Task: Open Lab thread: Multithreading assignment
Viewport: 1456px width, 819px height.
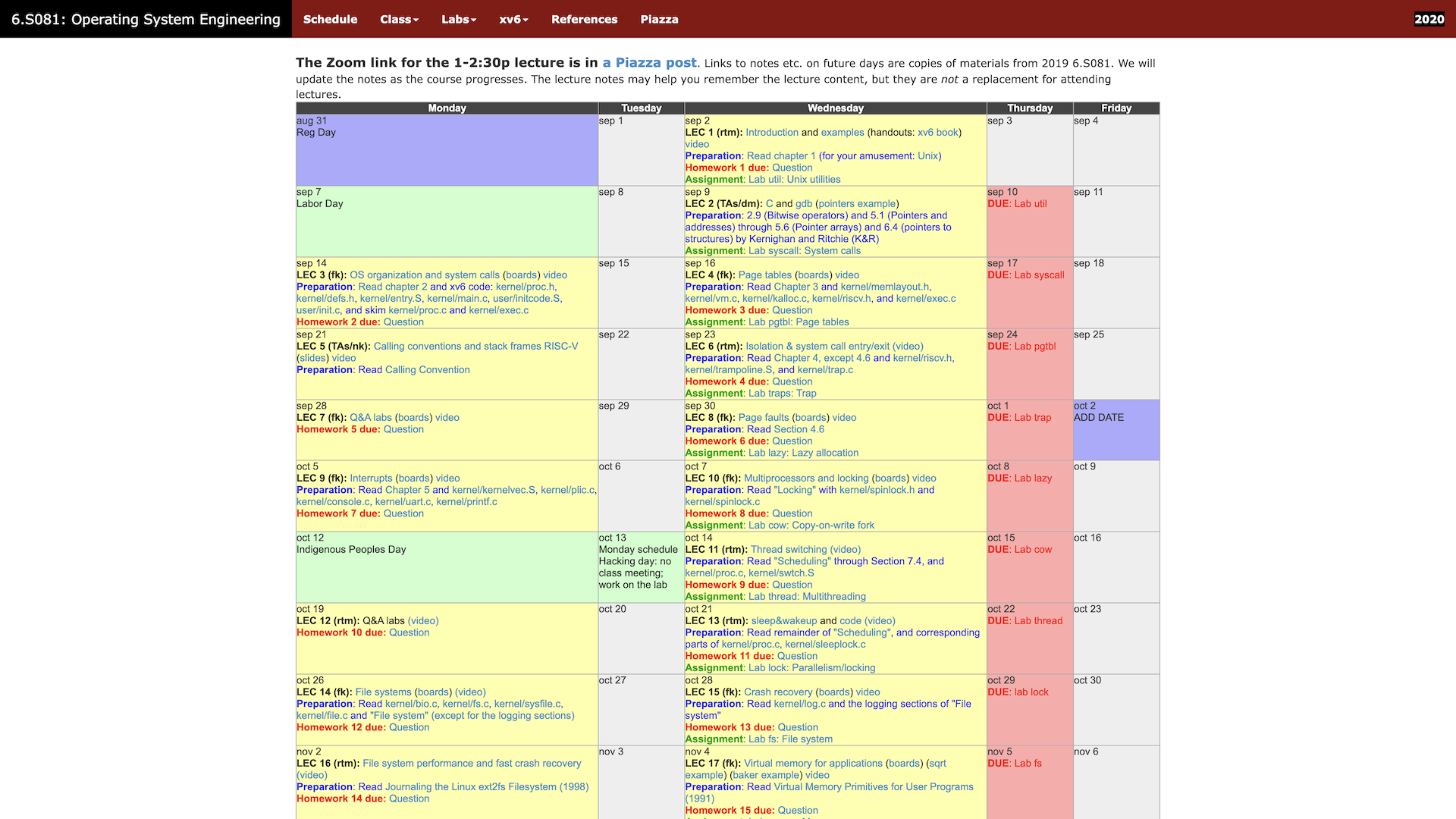Action: pyautogui.click(x=807, y=597)
